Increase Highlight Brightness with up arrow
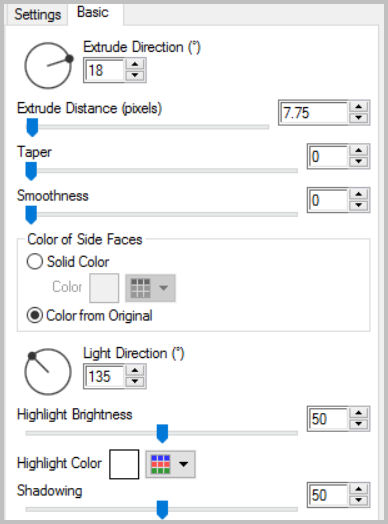This screenshot has height=524, width=388. point(359,413)
